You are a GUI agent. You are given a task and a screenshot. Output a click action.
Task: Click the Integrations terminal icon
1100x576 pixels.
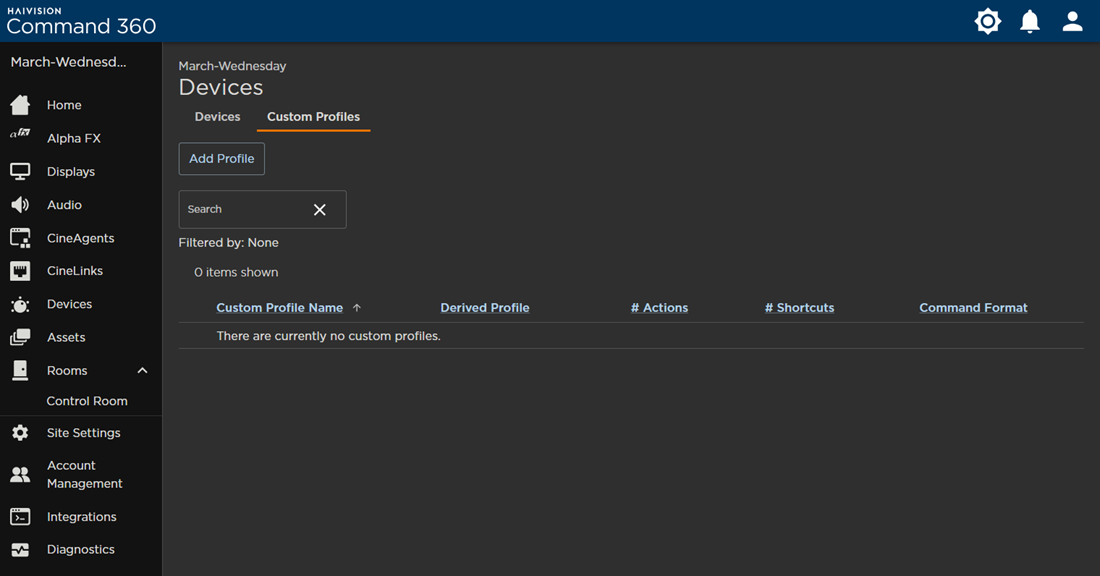(x=20, y=517)
